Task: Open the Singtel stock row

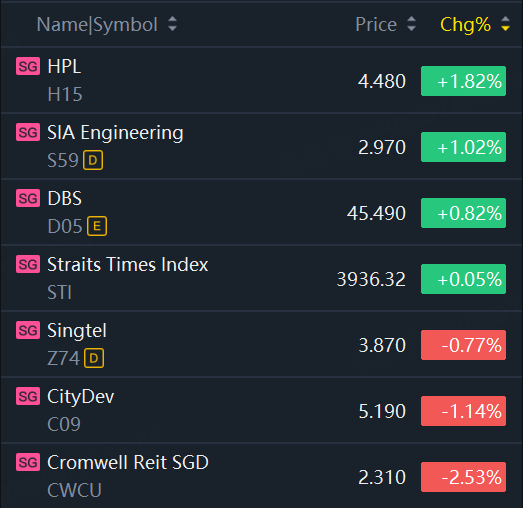Action: click(x=262, y=345)
